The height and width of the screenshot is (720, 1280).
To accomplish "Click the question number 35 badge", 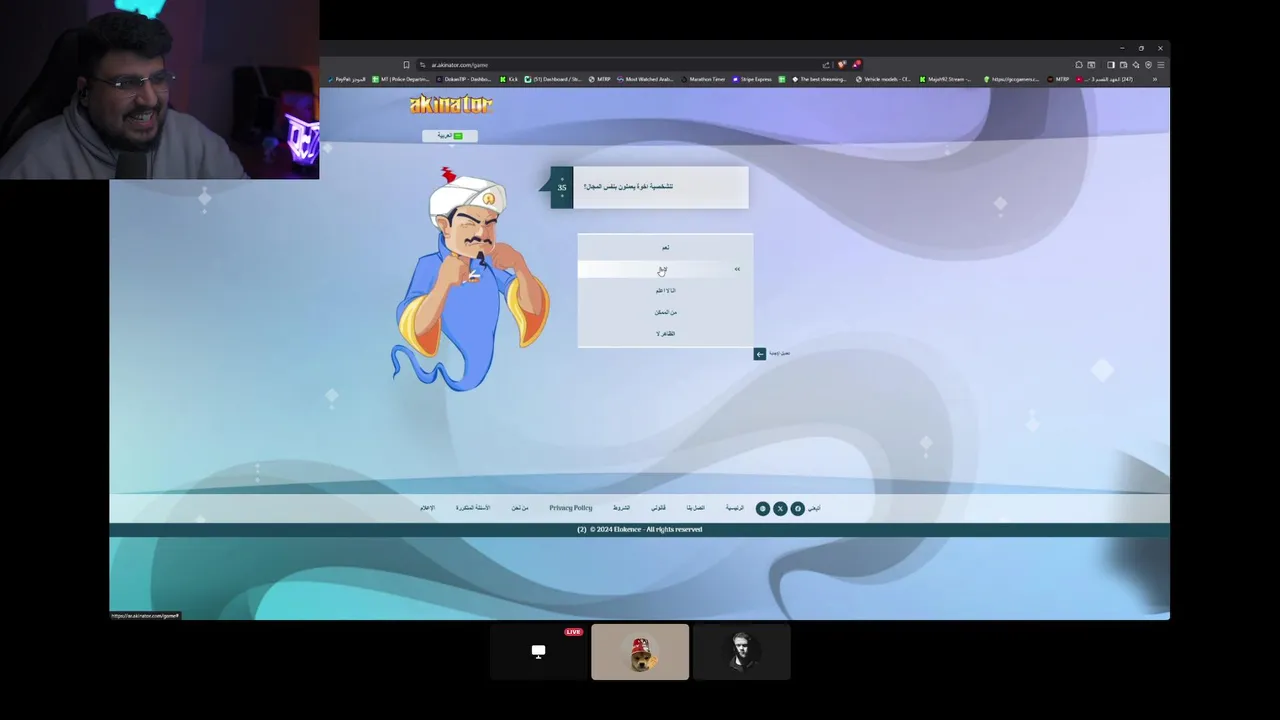I will 562,187.
